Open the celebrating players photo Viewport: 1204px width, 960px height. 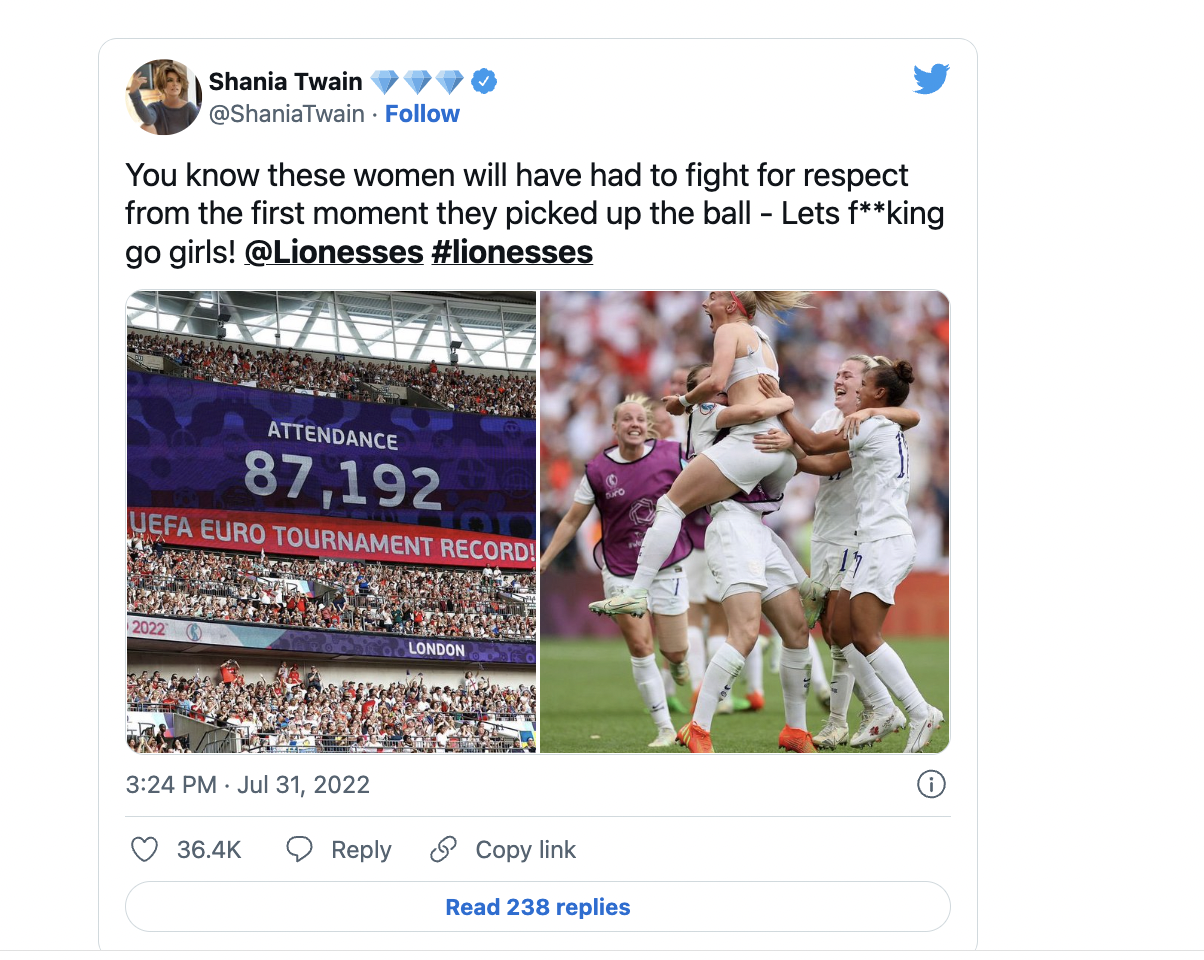(744, 521)
